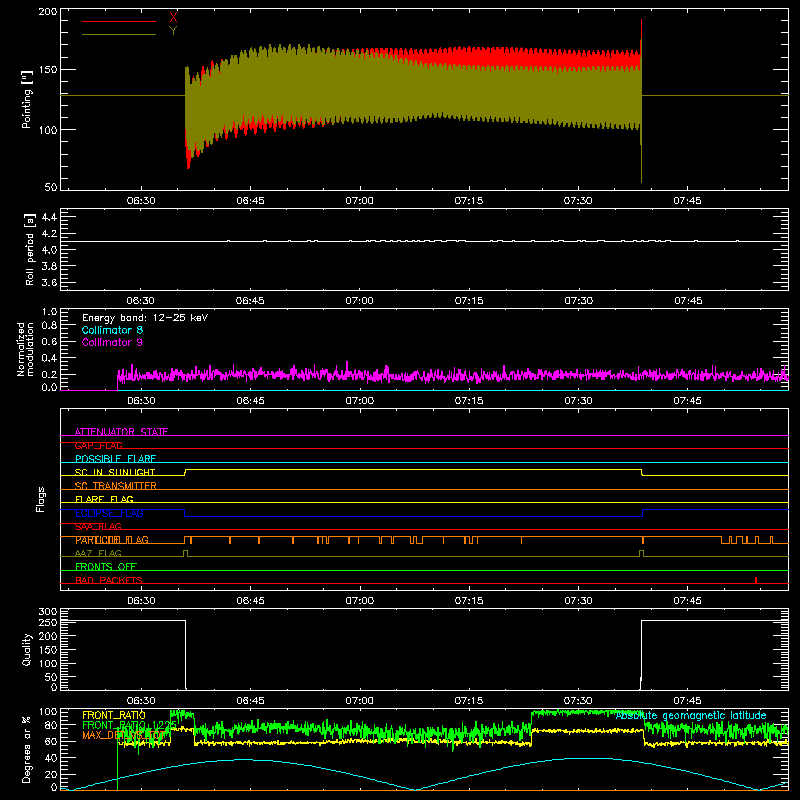Click the blue 'ECLIPSE_FLAG' label

pos(109,513)
